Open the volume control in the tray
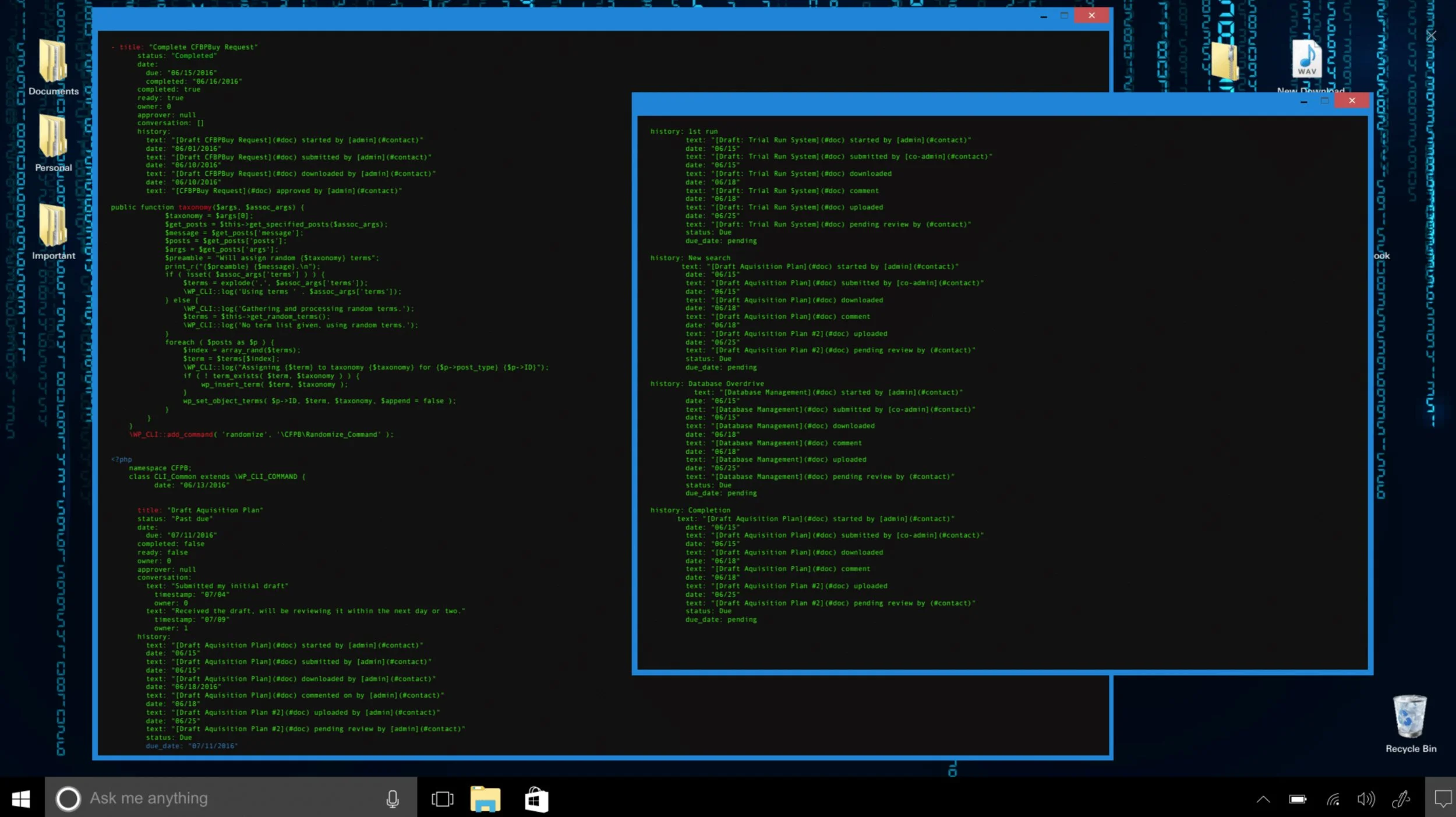Image resolution: width=1456 pixels, height=817 pixels. coord(1366,799)
